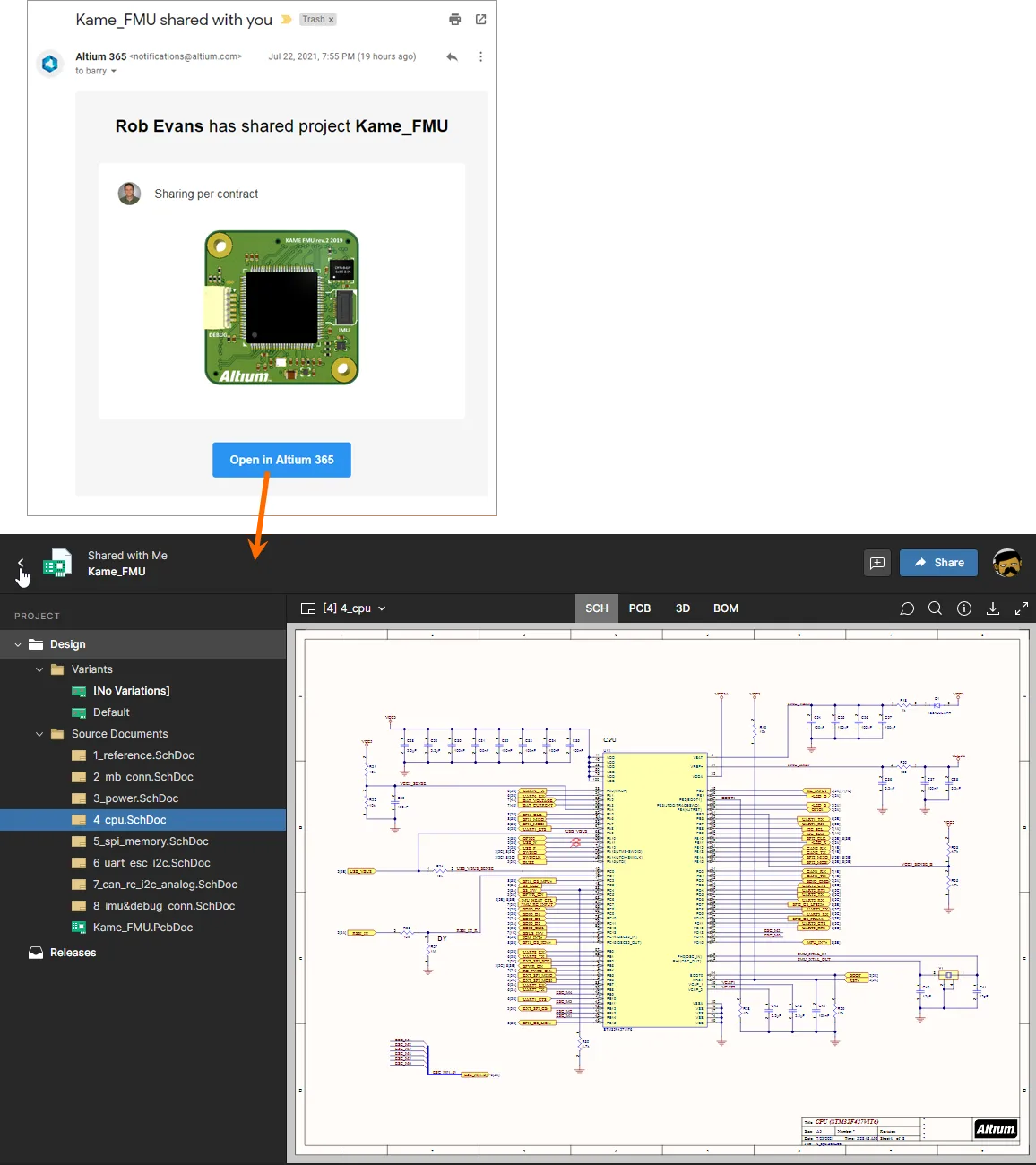
Task: Open Kame_FMU.PcbDoc
Action: tap(142, 928)
